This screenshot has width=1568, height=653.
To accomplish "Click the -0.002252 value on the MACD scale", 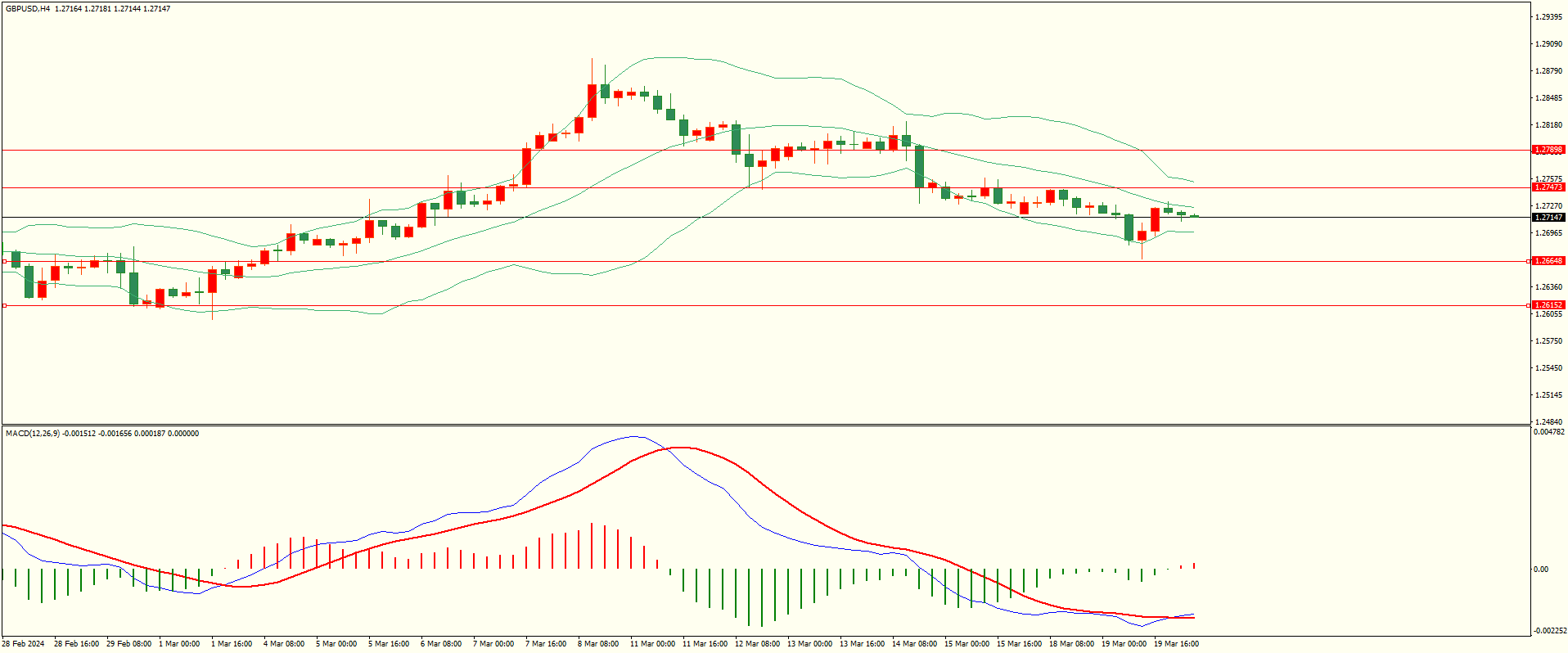I will pos(1548,631).
